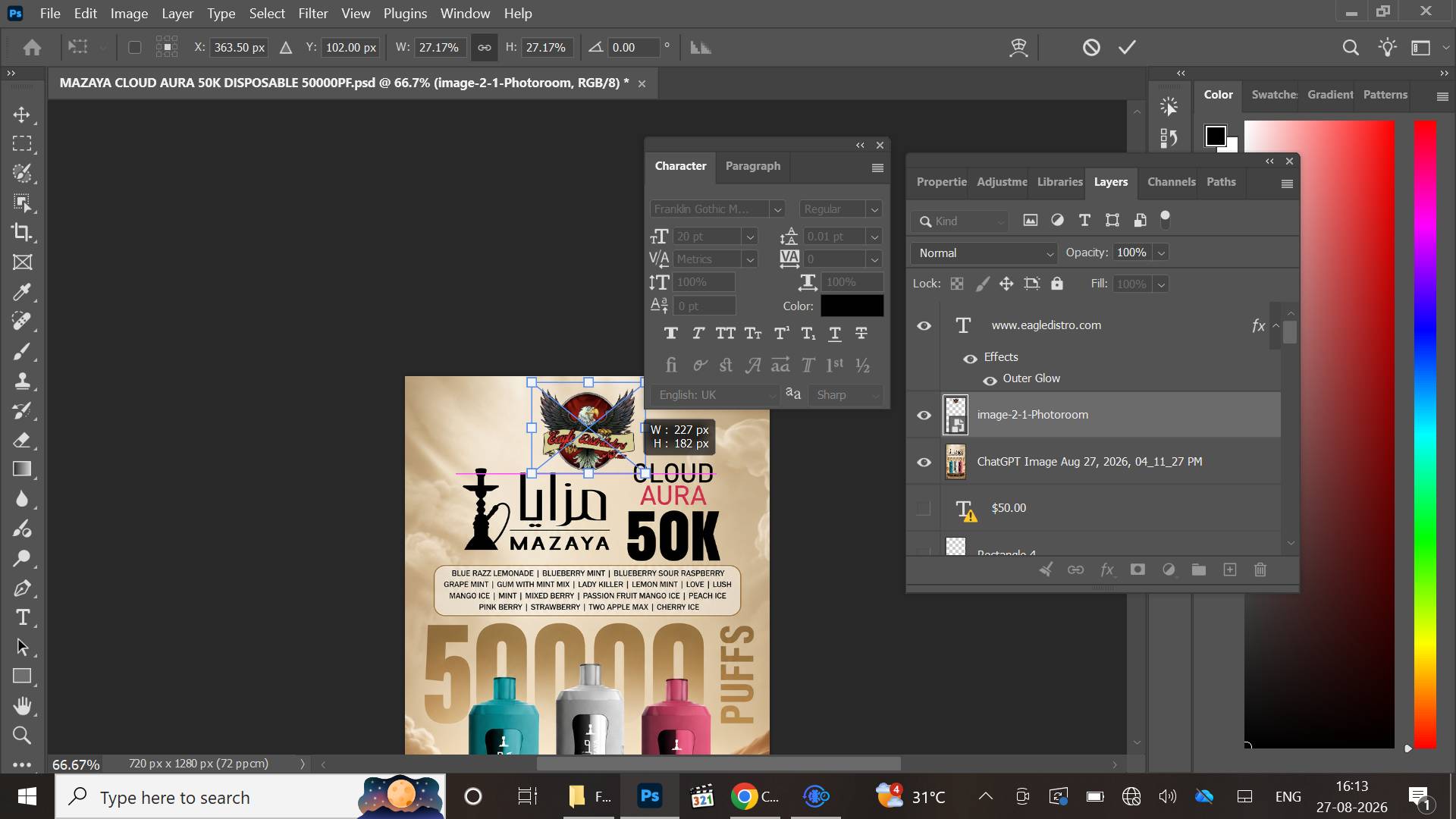Show the $50.00 text layer
The width and height of the screenshot is (1456, 819).
click(924, 508)
